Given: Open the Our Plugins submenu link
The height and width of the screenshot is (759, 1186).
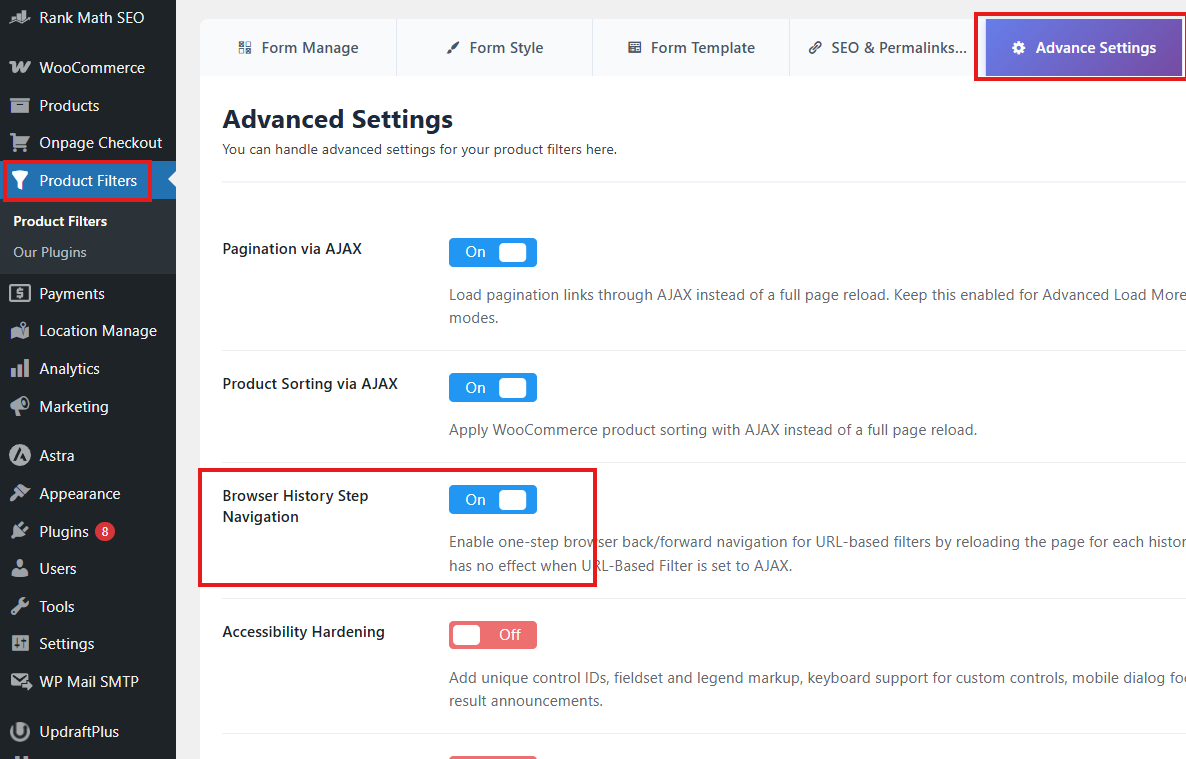Looking at the screenshot, I should pos(50,253).
